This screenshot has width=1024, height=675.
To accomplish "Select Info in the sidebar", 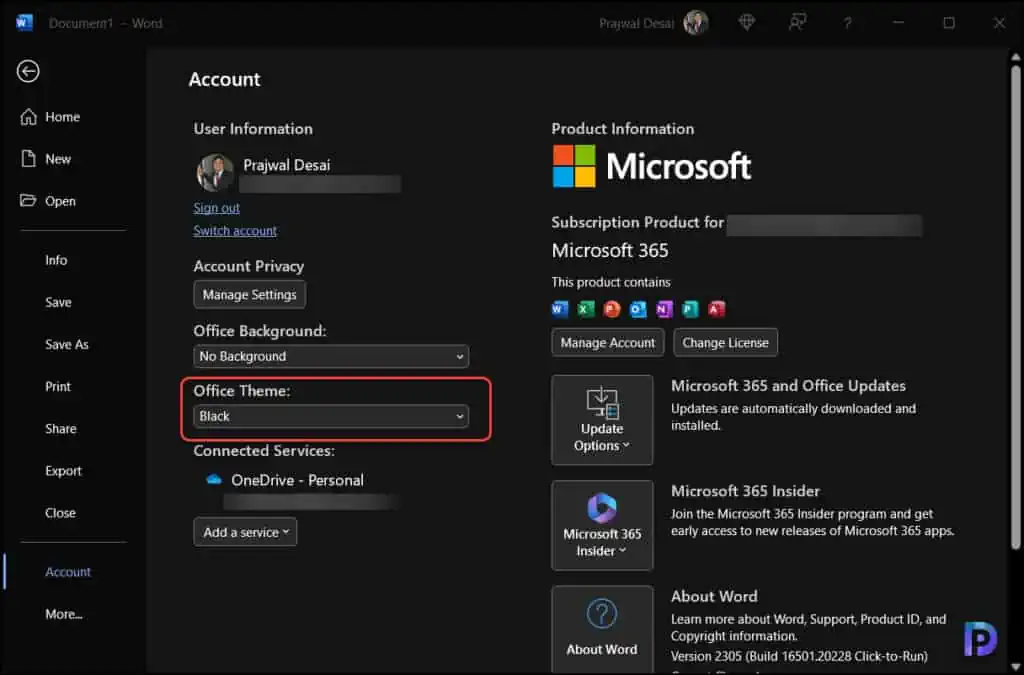I will pos(56,260).
